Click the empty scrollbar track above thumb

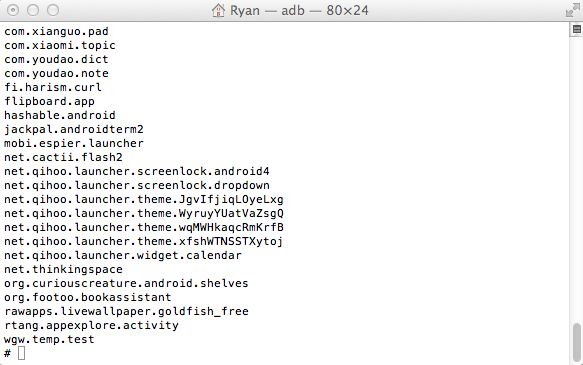point(576,178)
